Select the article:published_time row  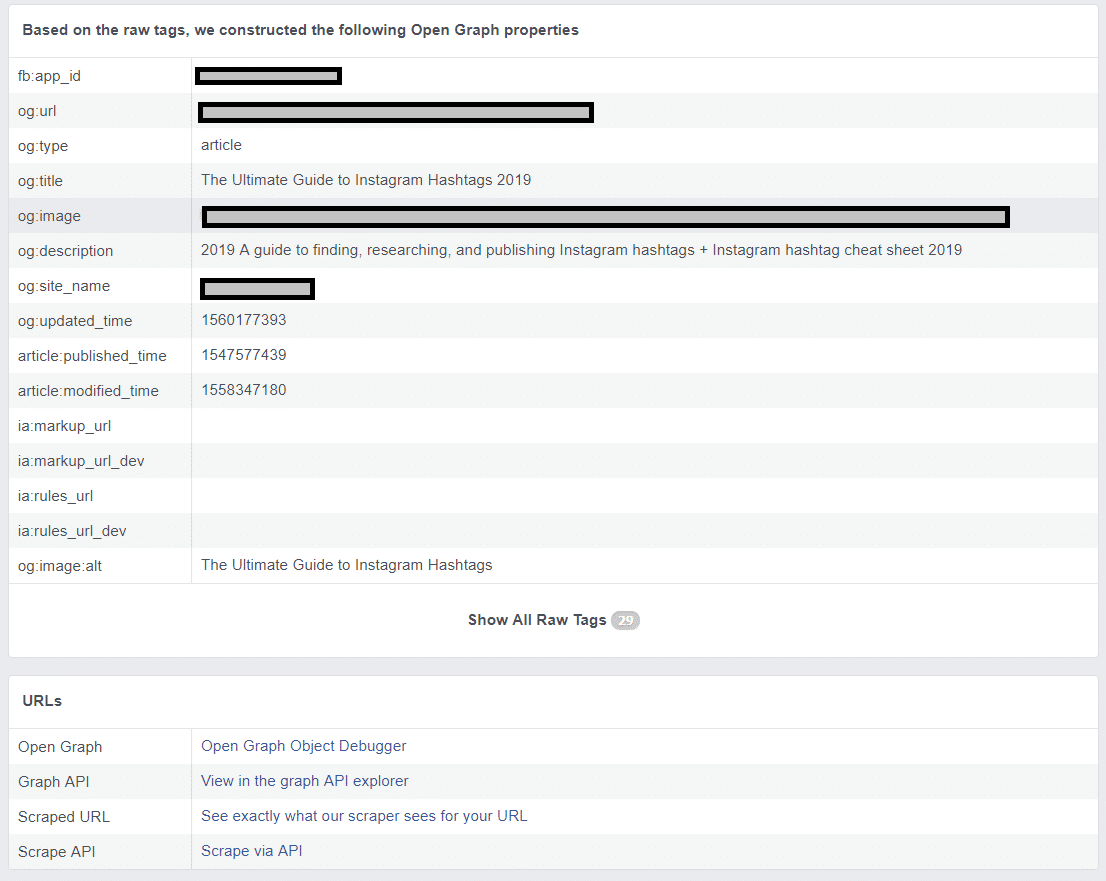pyautogui.click(x=243, y=355)
